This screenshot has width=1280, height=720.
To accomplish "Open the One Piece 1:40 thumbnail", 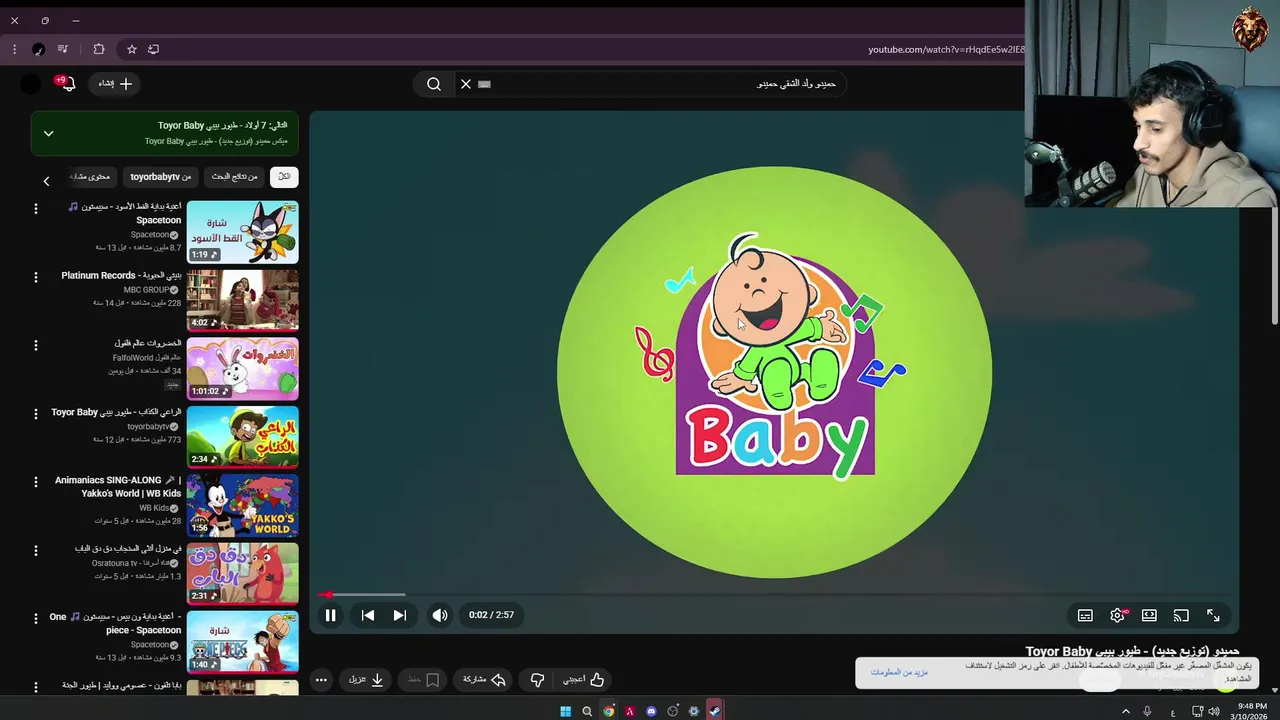I will click(242, 642).
